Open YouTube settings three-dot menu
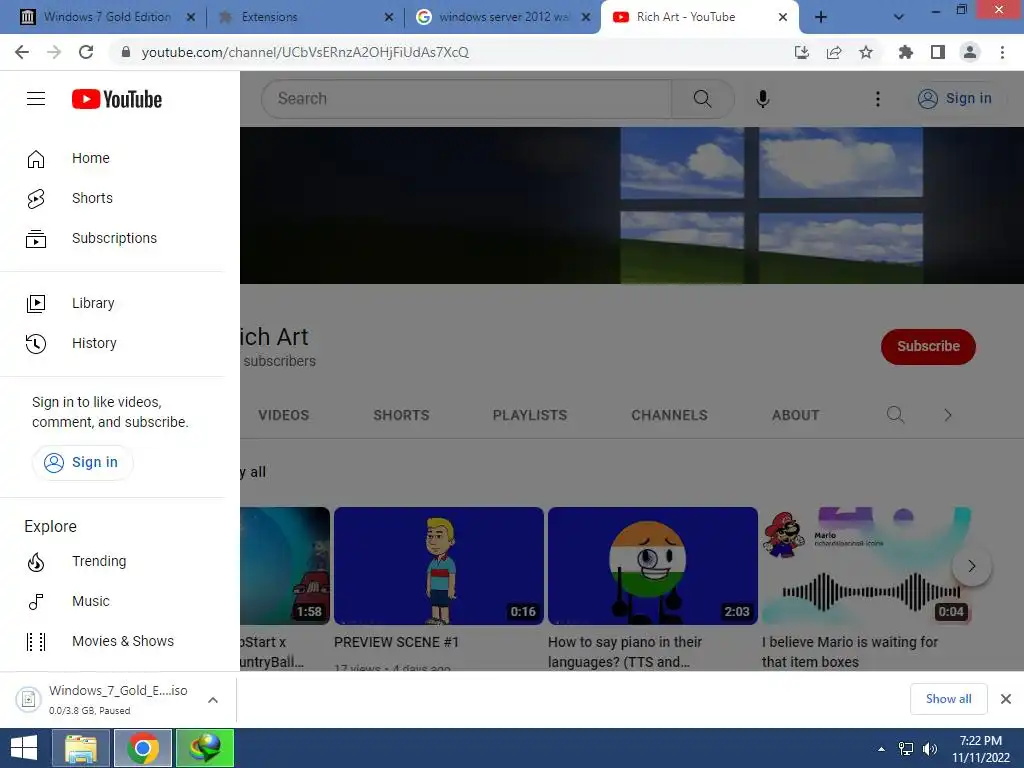 [x=877, y=99]
